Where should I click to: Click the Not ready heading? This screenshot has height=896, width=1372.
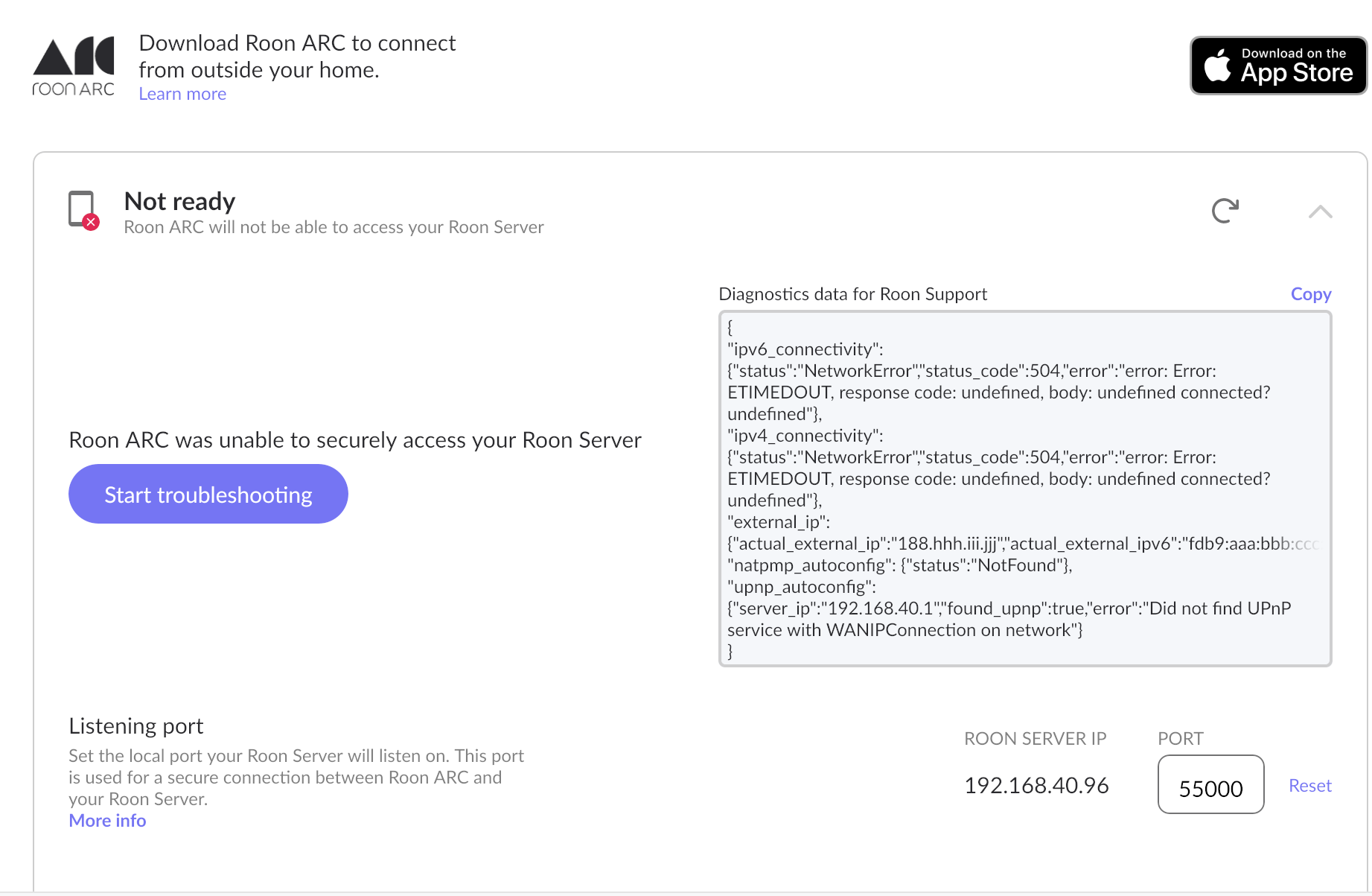pos(179,201)
